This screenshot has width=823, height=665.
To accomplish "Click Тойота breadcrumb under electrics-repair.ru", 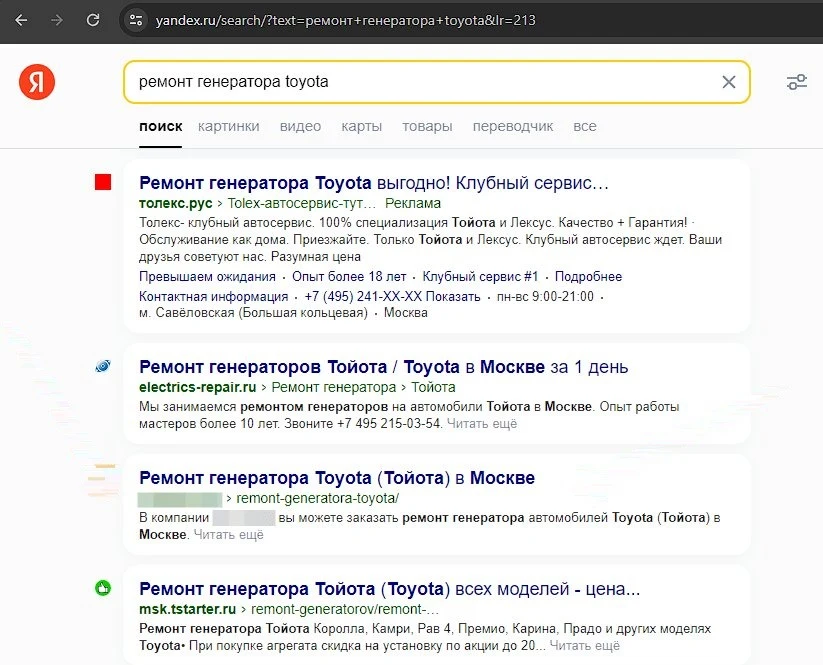I will pos(433,387).
